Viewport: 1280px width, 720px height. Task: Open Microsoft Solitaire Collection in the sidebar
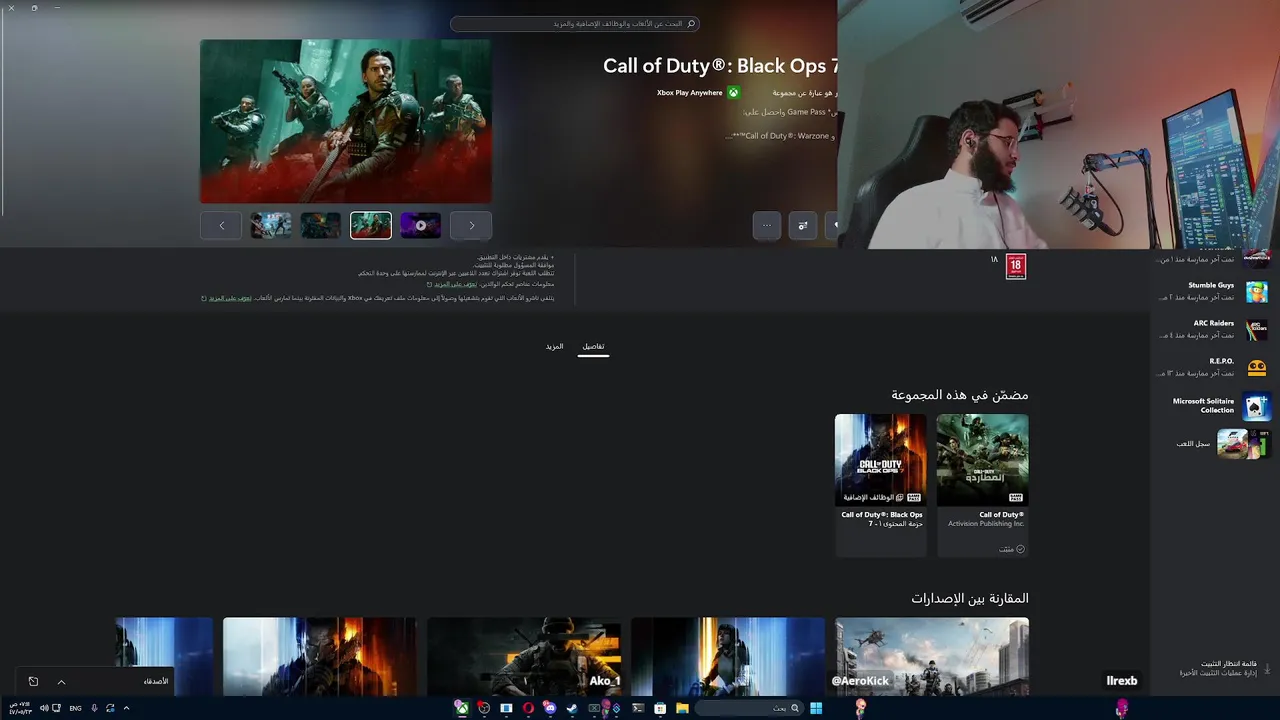click(x=1213, y=405)
